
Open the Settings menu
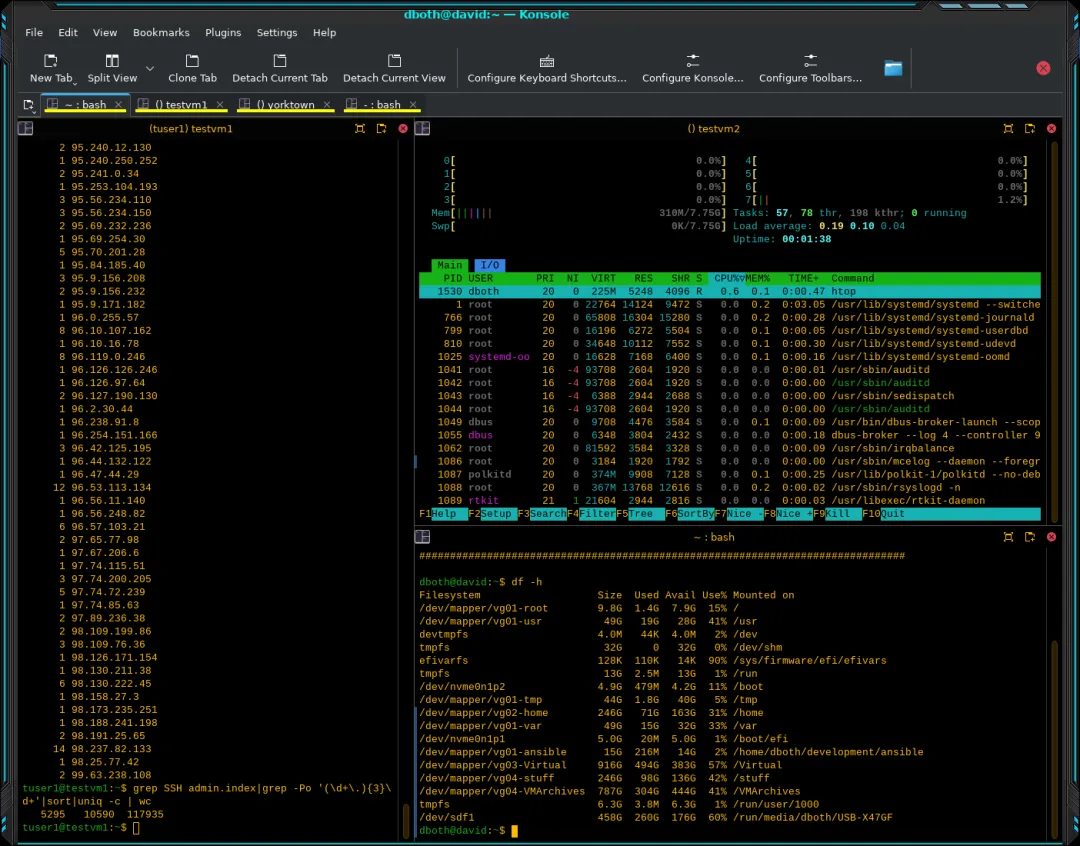277,32
